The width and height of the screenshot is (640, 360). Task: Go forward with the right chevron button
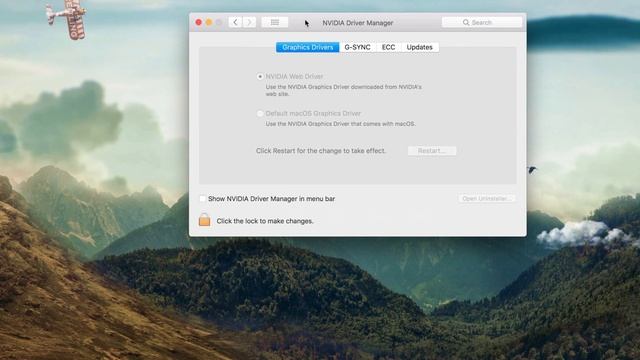coord(249,22)
